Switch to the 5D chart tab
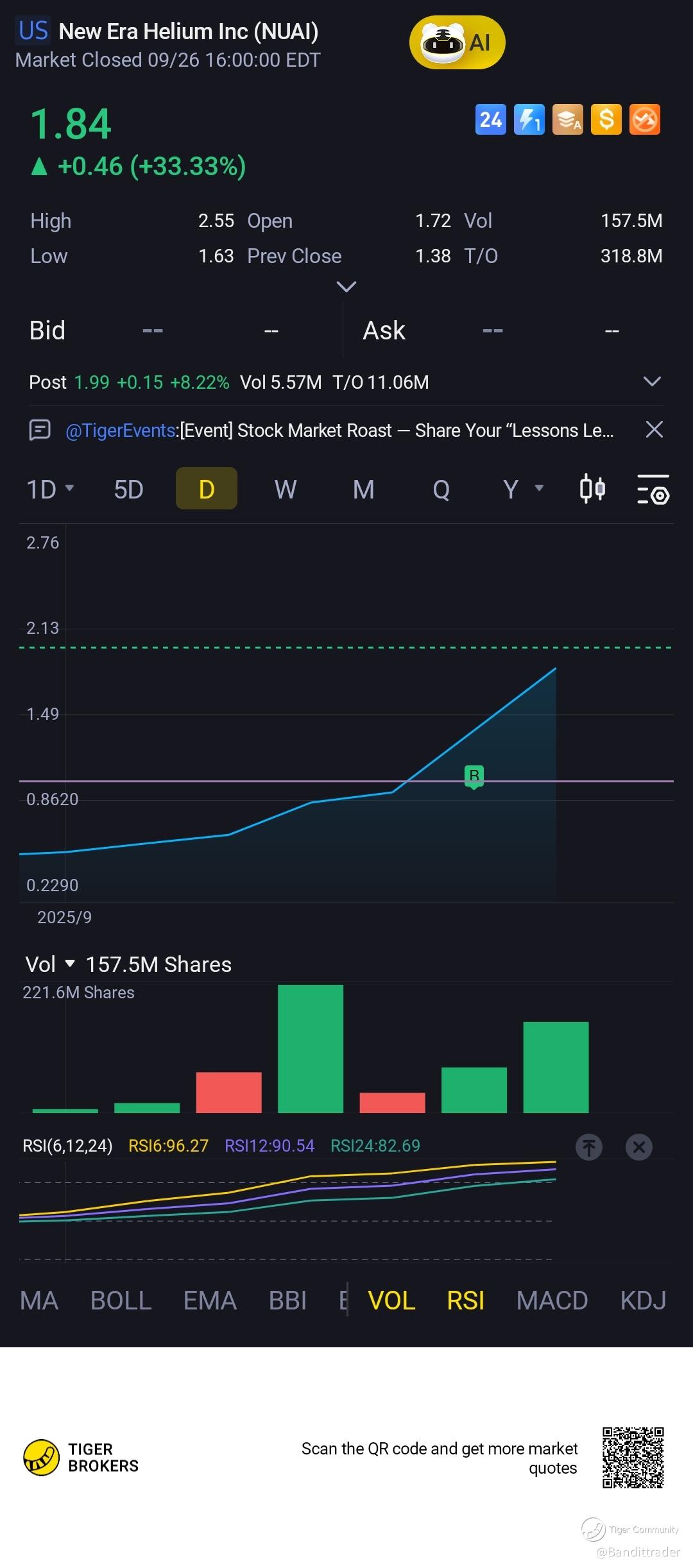 (128, 489)
